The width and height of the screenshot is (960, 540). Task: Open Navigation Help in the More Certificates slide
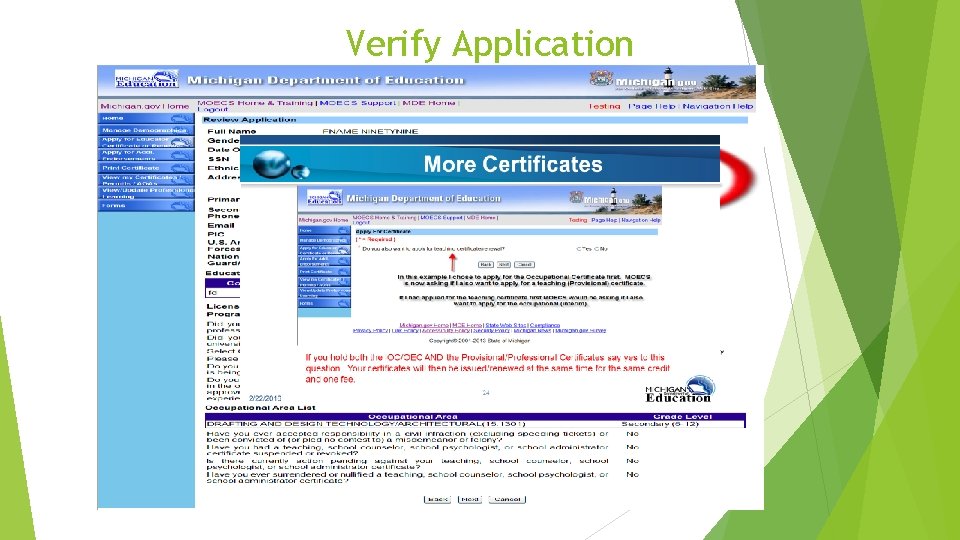pyautogui.click(x=641, y=220)
